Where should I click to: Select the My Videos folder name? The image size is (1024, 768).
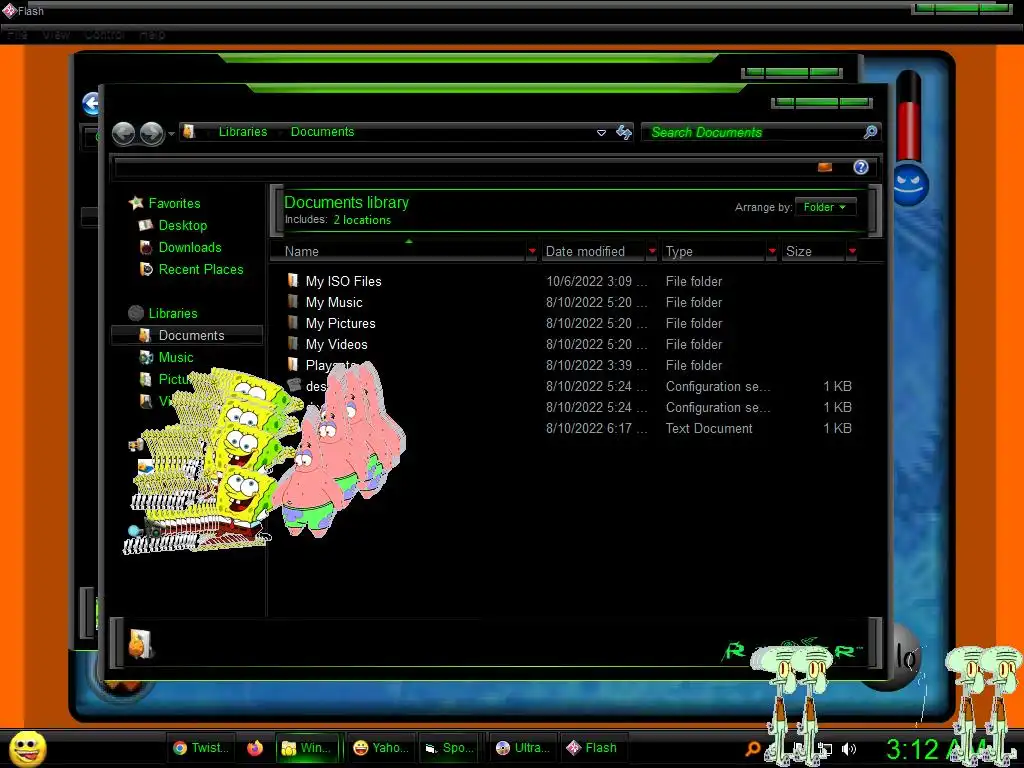[x=336, y=344]
